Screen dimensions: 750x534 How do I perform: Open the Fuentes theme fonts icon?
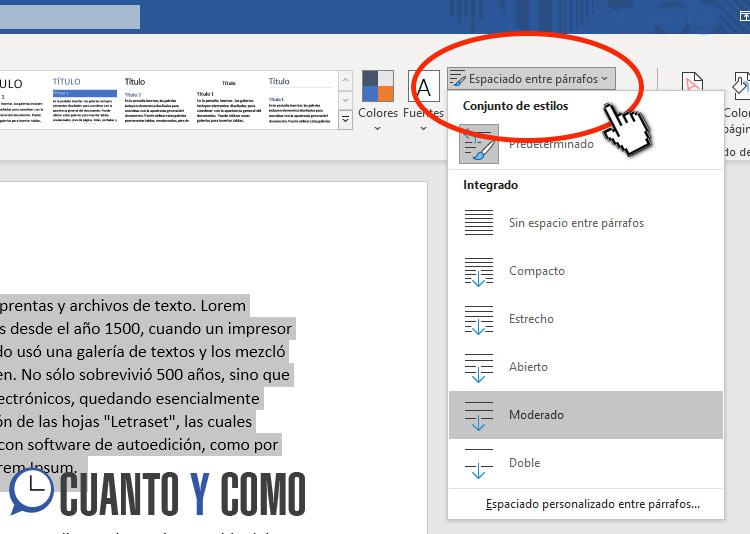[424, 86]
